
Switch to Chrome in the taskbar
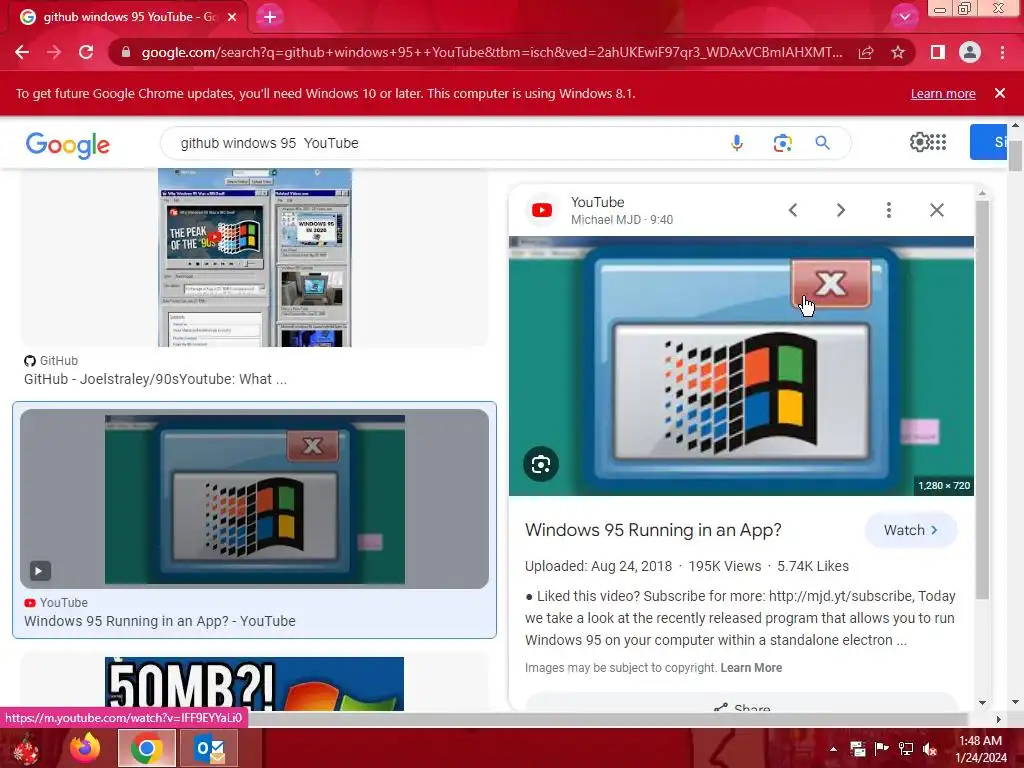click(146, 749)
